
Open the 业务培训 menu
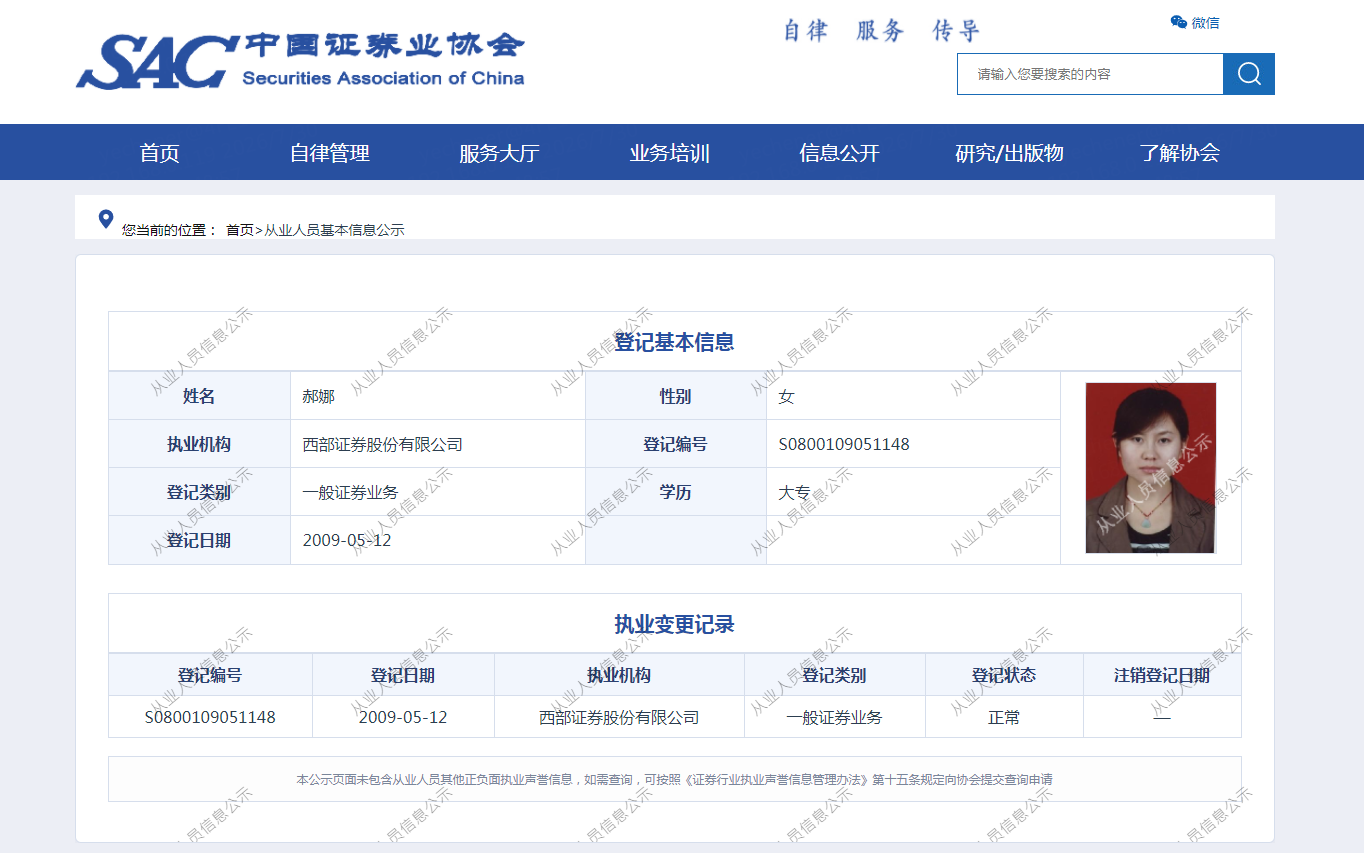[669, 153]
